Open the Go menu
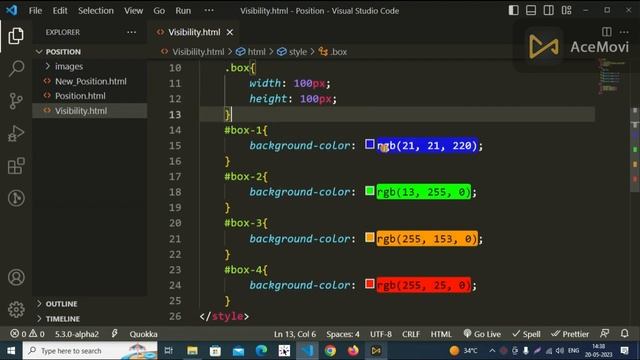Image resolution: width=640 pixels, height=360 pixels. pos(159,11)
